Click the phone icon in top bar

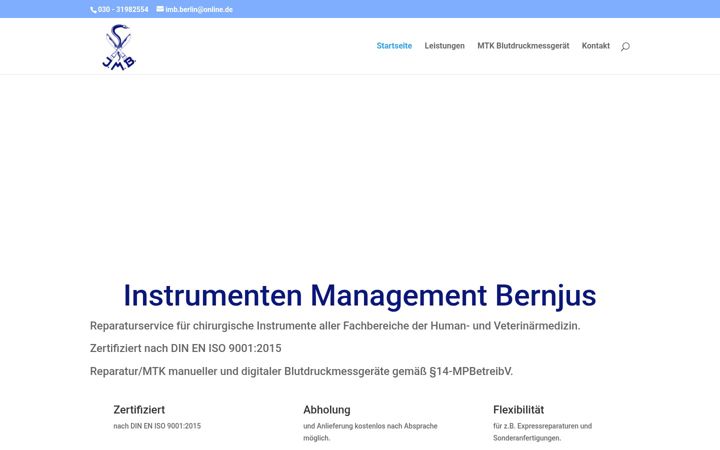(93, 10)
